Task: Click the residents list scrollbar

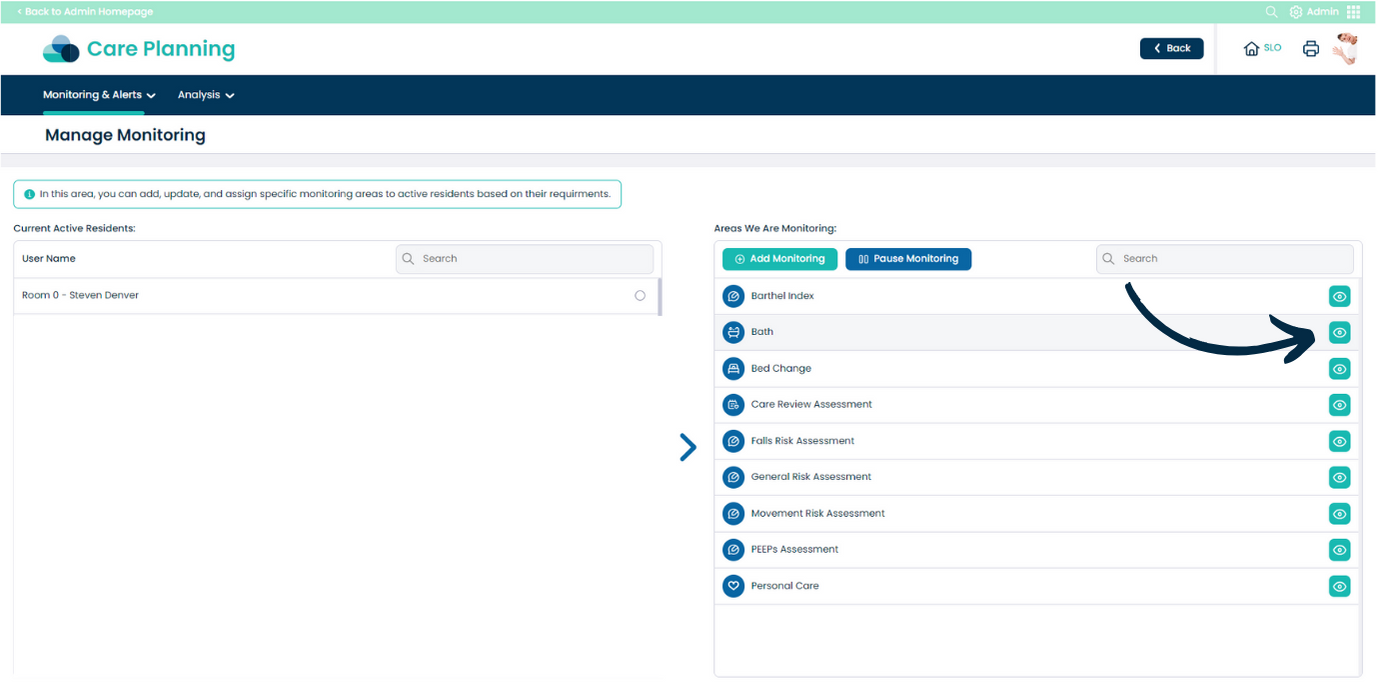Action: point(659,296)
